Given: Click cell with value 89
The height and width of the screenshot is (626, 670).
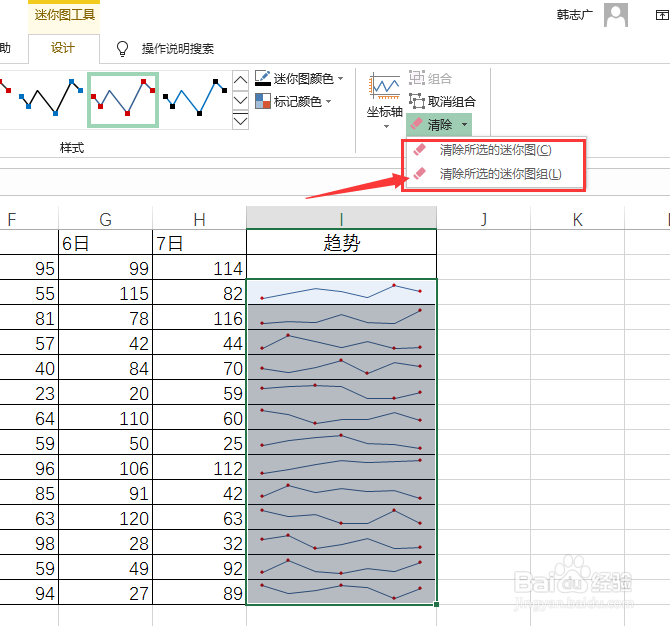Looking at the screenshot, I should coord(199,593).
